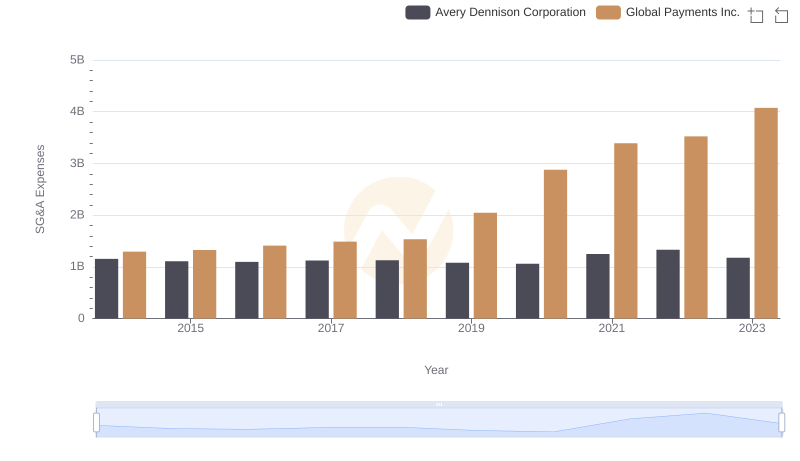Image resolution: width=800 pixels, height=461 pixels.
Task: Click Avery Dennison bar for 2020
Action: pos(528,291)
